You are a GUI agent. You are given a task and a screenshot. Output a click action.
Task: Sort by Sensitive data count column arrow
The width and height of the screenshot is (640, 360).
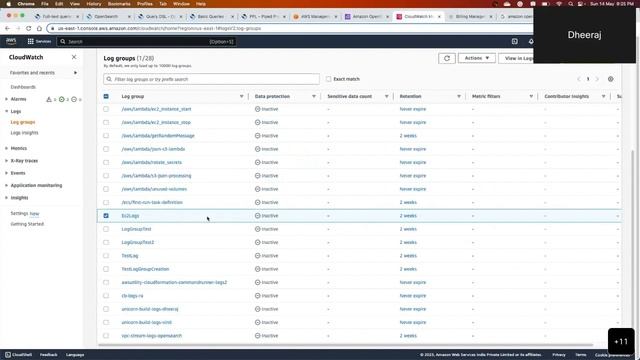click(387, 96)
